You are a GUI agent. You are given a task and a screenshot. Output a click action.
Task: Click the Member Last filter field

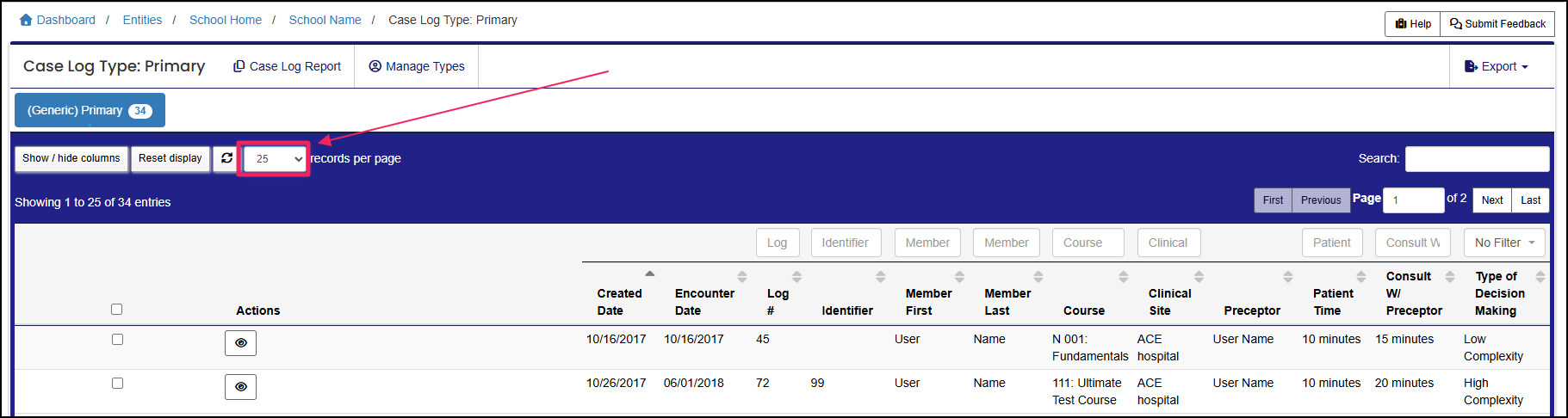(x=1007, y=243)
